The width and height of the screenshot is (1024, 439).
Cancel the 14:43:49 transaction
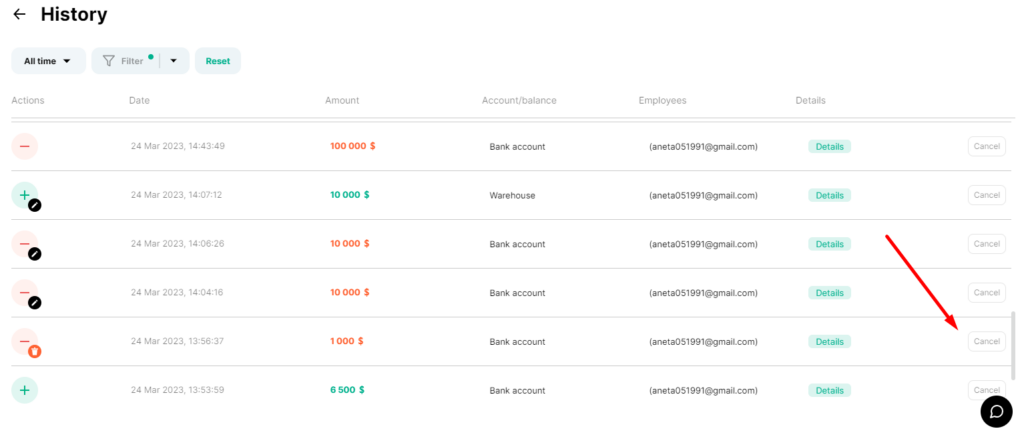987,146
